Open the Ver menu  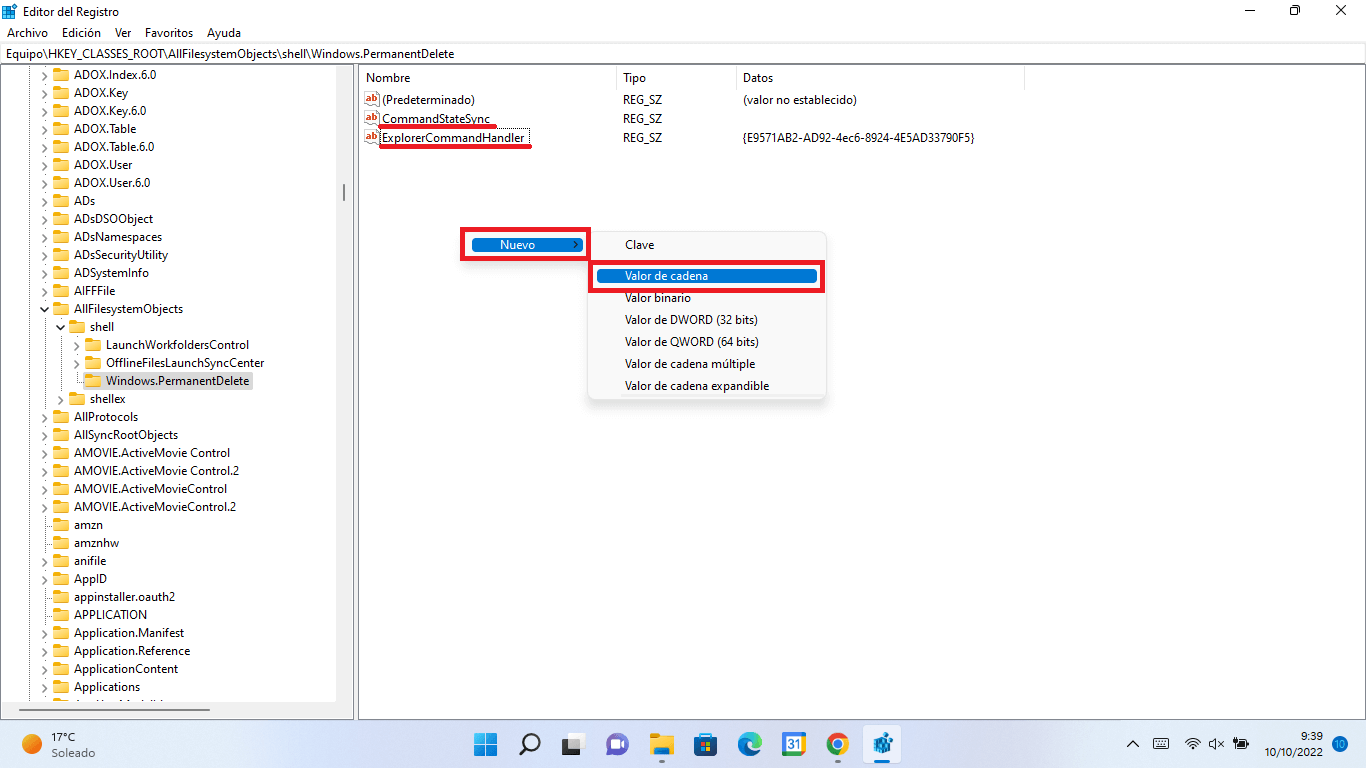[x=123, y=33]
